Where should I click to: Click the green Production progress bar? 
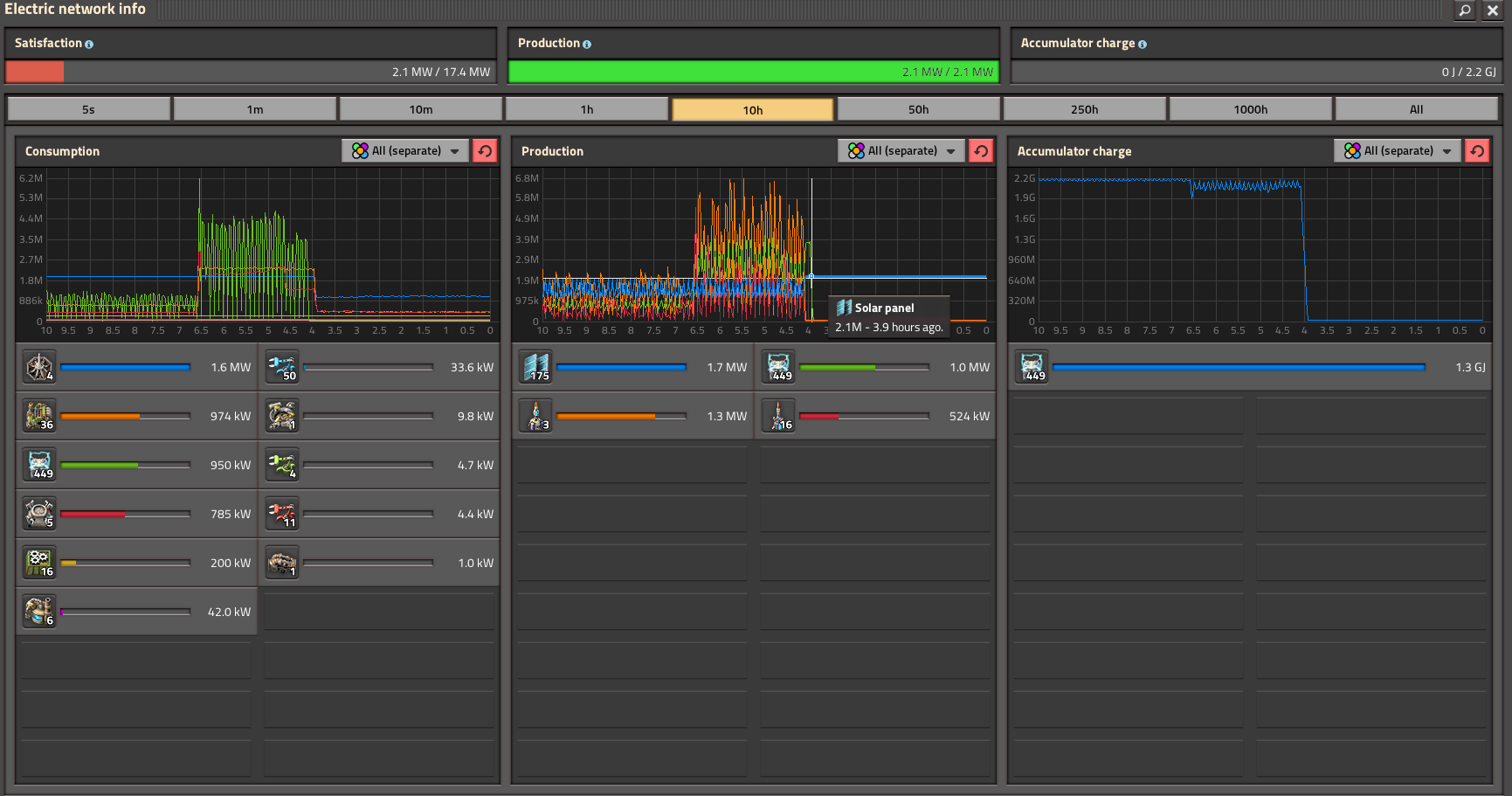[x=753, y=72]
